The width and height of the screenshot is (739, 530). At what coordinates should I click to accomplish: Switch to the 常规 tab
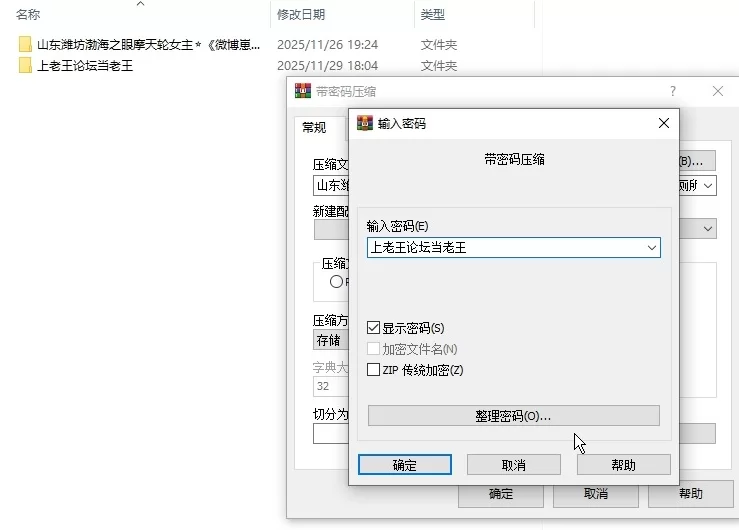[x=314, y=128]
